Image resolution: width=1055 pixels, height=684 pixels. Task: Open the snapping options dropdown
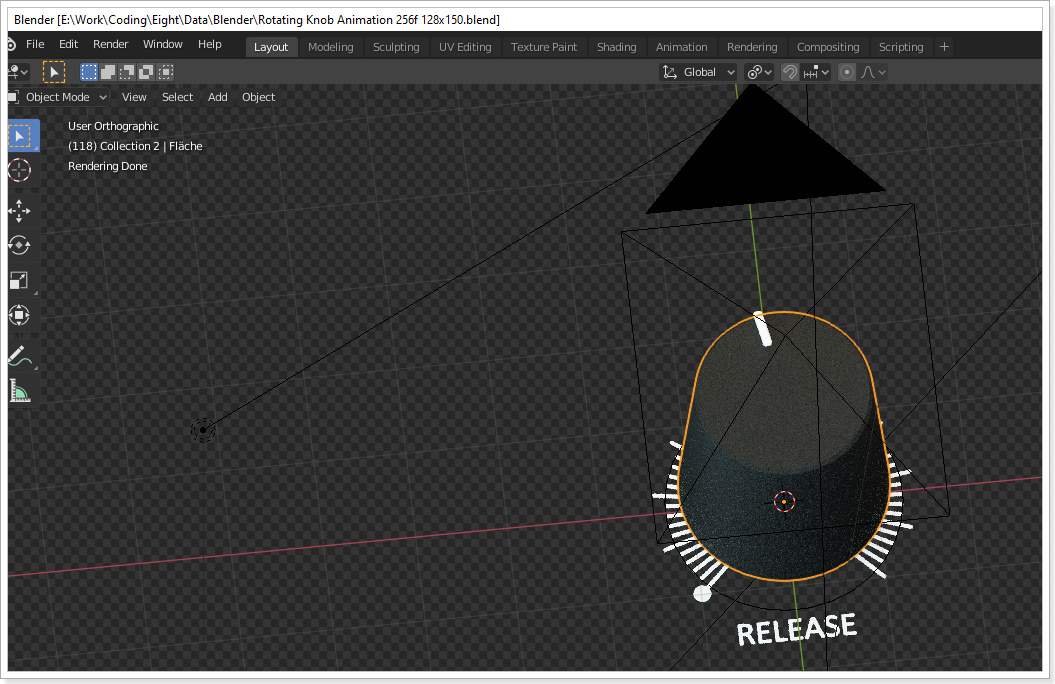[816, 72]
